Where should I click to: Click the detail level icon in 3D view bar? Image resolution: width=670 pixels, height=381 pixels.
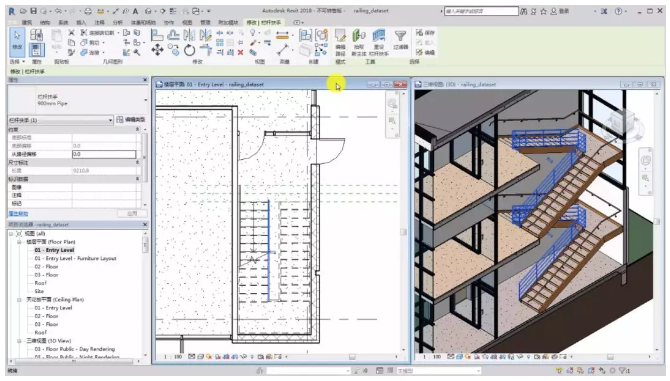coord(450,357)
